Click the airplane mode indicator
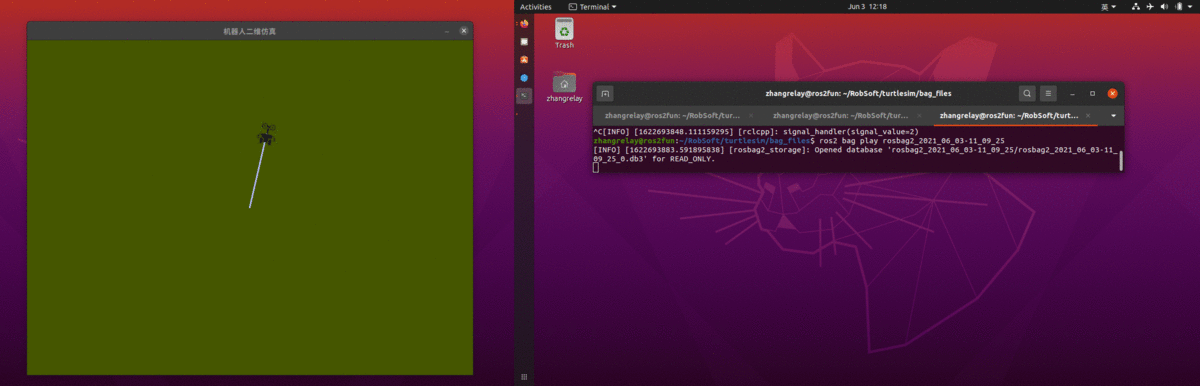Screen dimensions: 1200x386 (1150, 6)
